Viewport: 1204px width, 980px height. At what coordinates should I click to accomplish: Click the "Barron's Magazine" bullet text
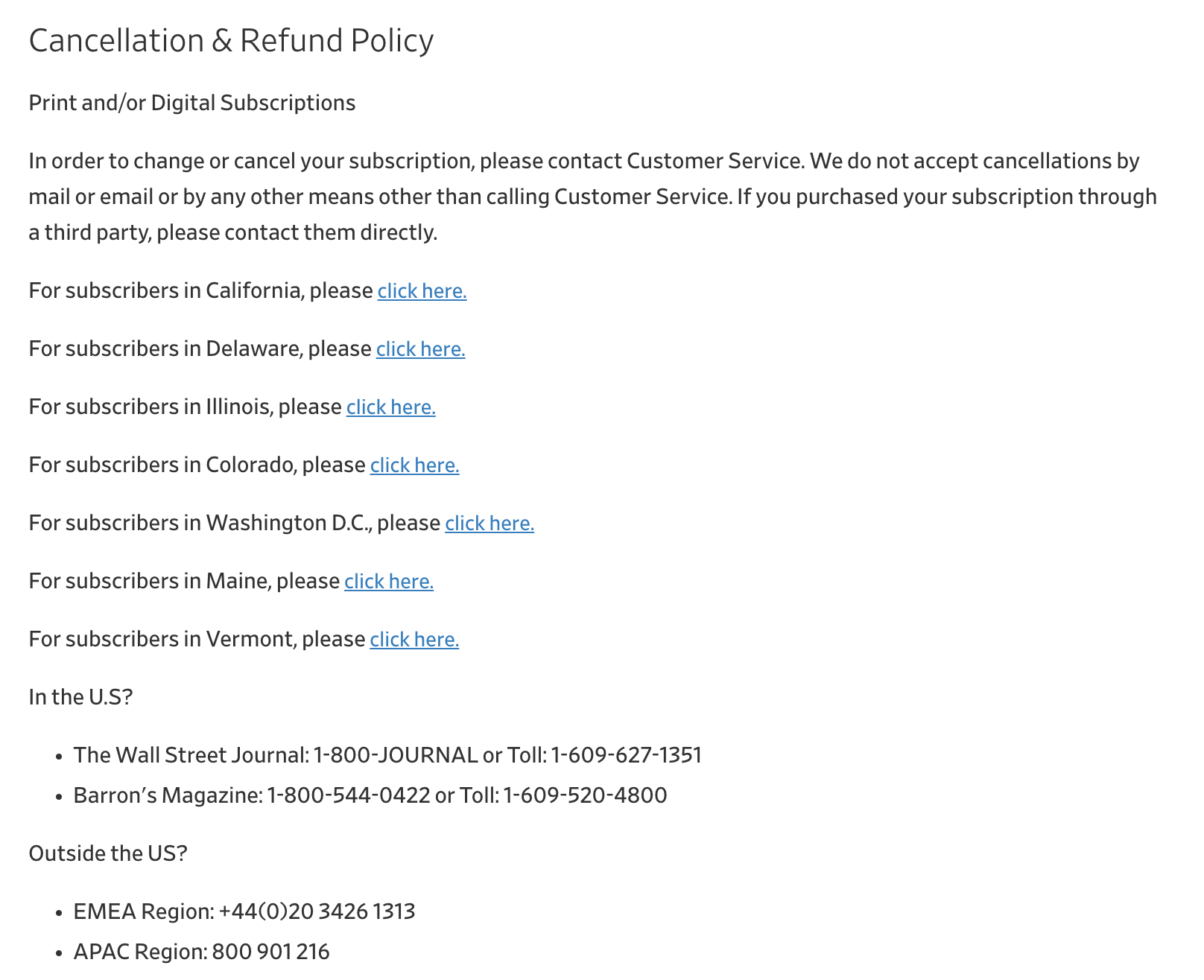click(x=167, y=795)
